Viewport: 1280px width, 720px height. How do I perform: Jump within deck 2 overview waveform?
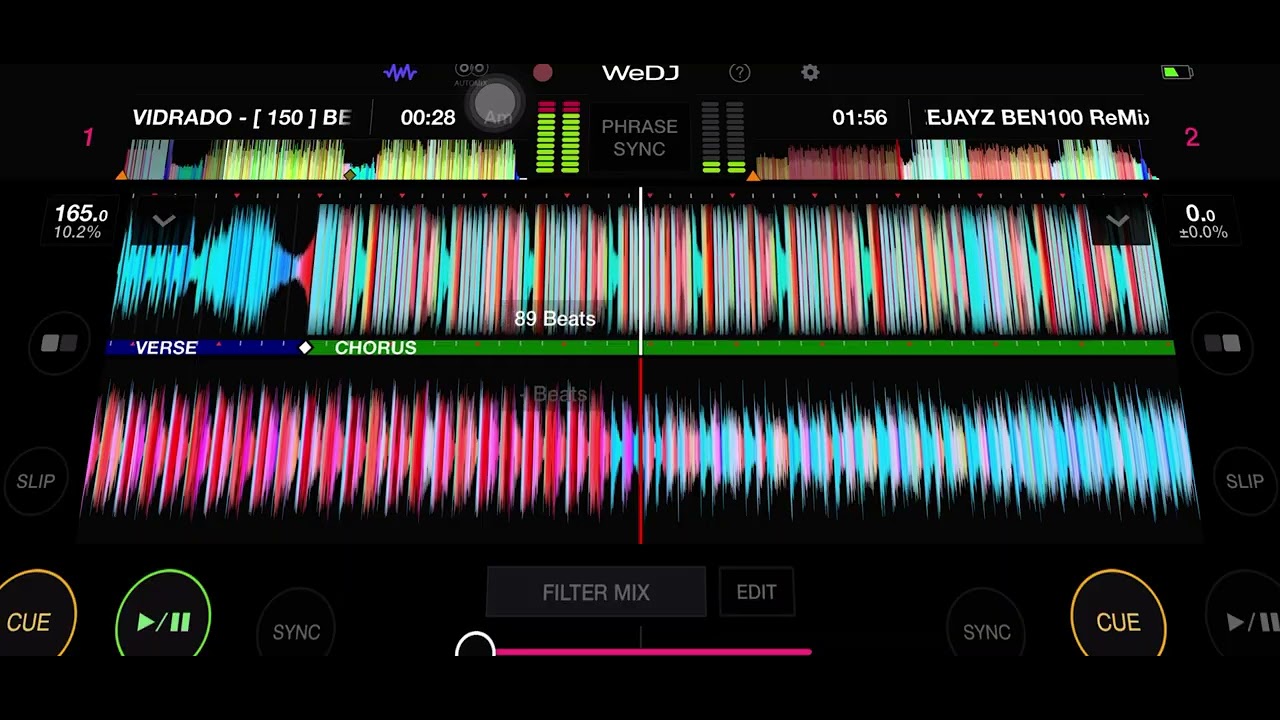coord(955,160)
